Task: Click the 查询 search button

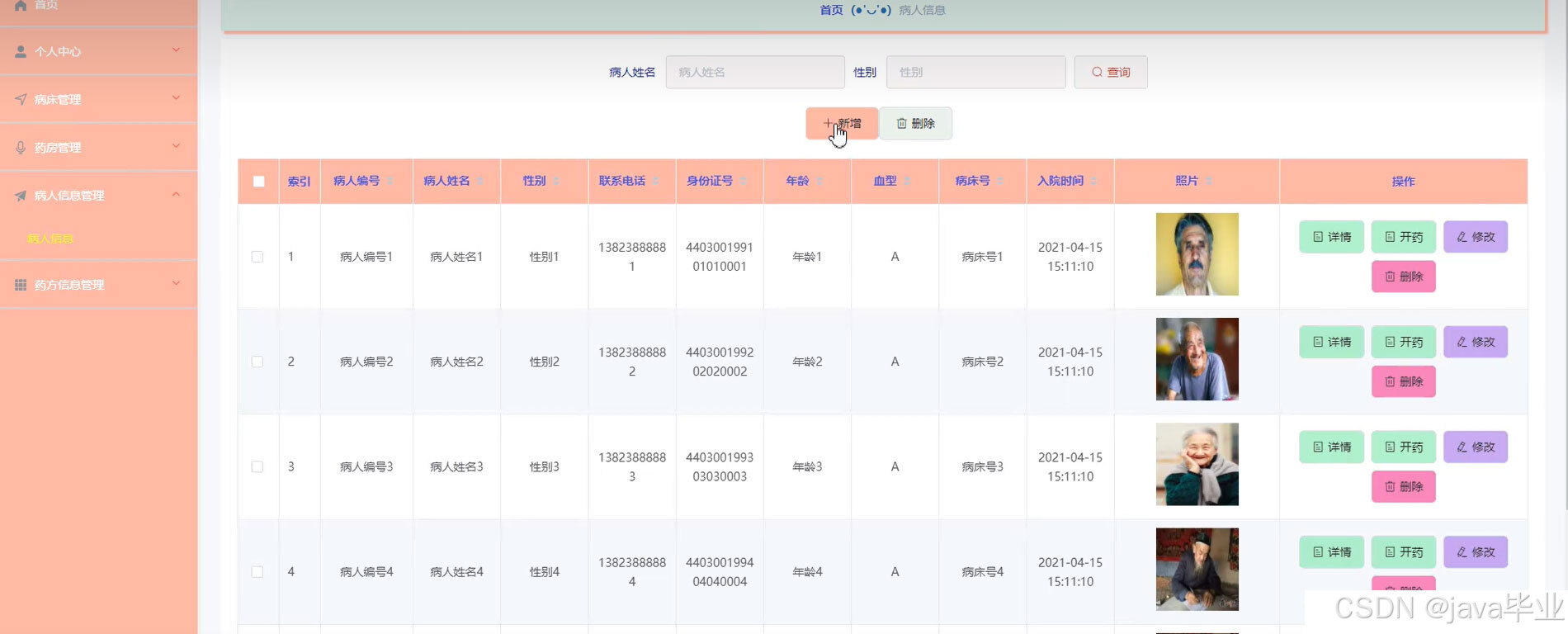Action: click(x=1111, y=72)
